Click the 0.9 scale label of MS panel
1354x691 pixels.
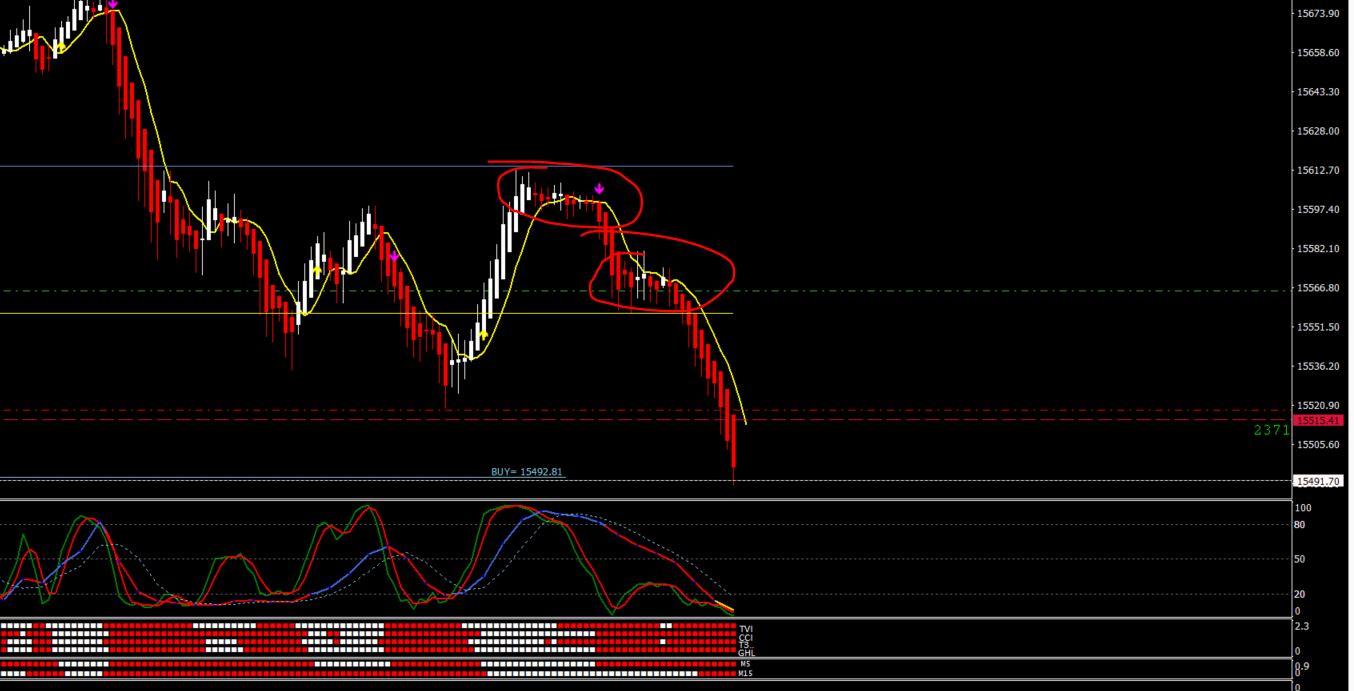tap(1300, 666)
